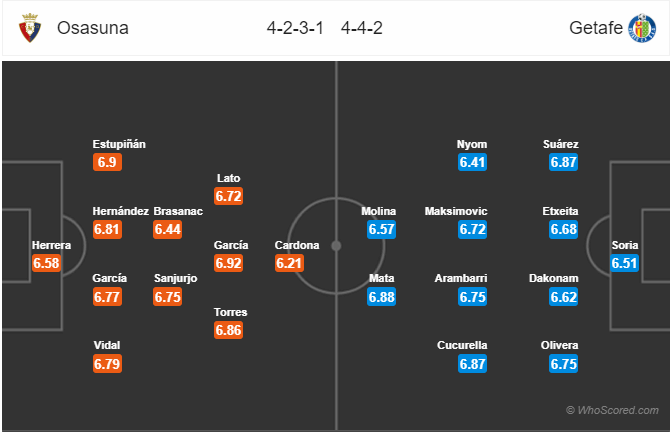Click the 4-2-3-1 formation label
Image resolution: width=672 pixels, height=432 pixels.
tap(295, 28)
